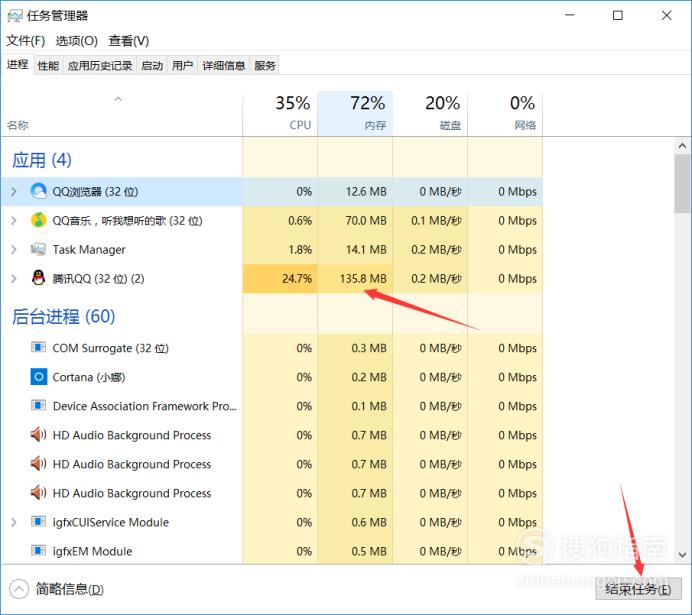The width and height of the screenshot is (692, 615).
Task: Open the 选项(O) menu
Action: coord(76,41)
